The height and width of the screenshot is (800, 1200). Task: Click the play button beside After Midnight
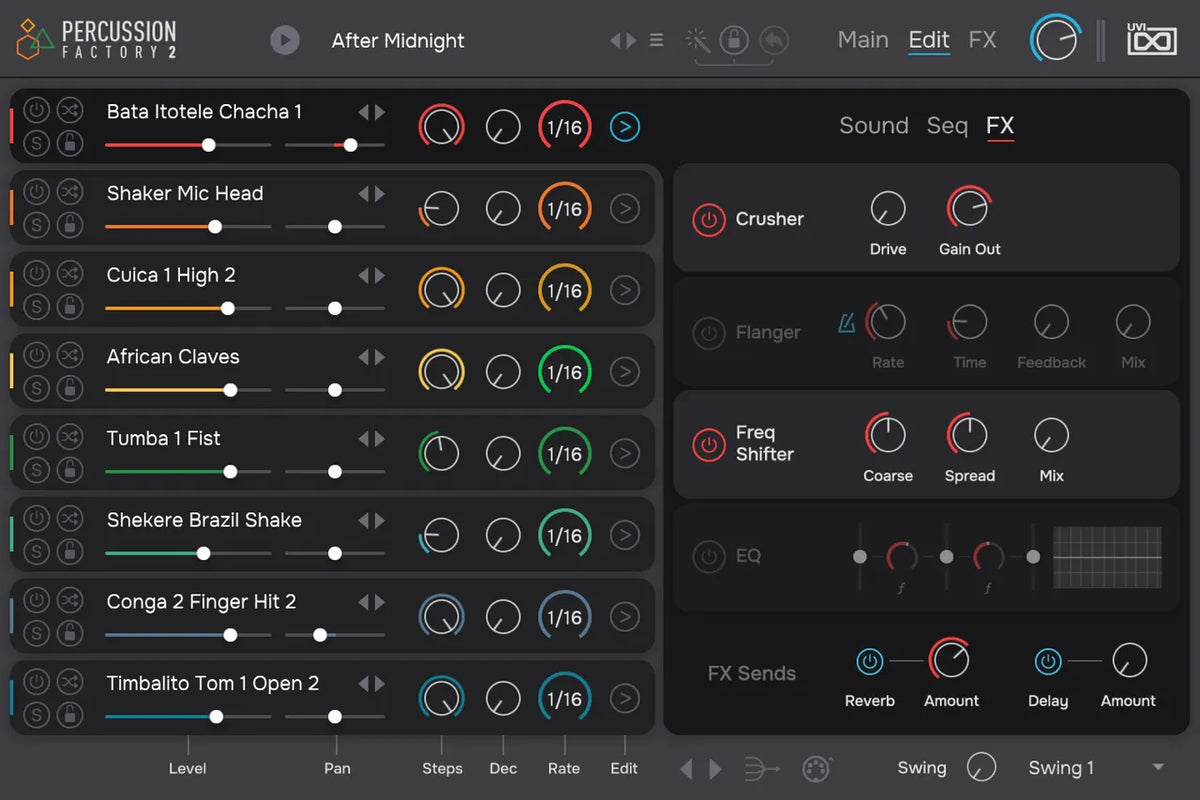[285, 40]
